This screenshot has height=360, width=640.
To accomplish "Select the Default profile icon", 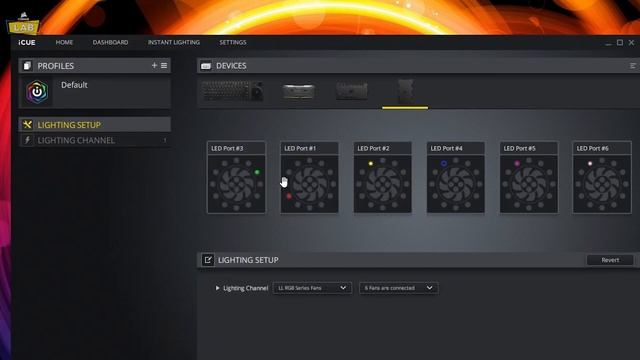I will pyautogui.click(x=37, y=91).
